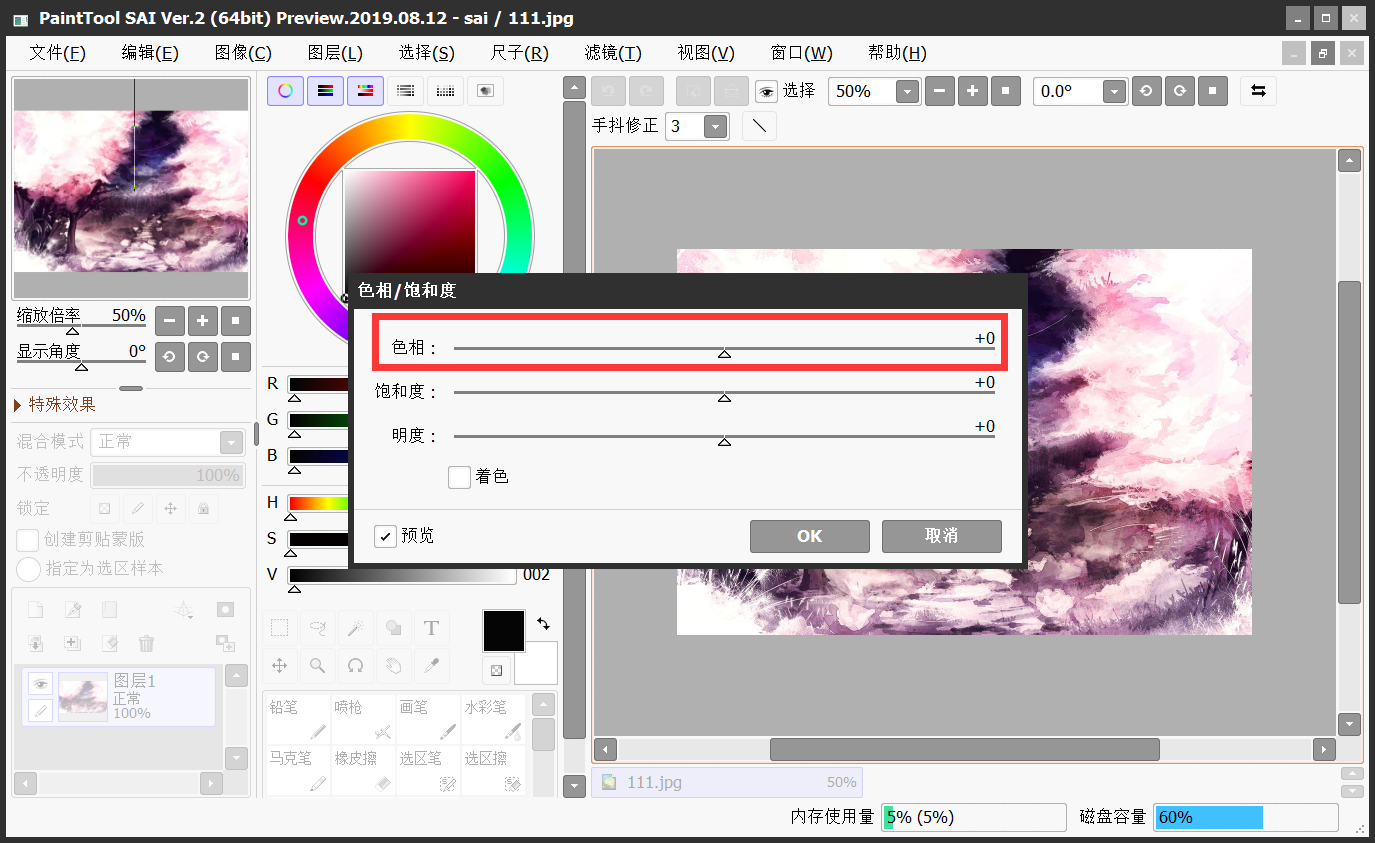Viewport: 1375px width, 843px height.
Task: Select the 橡皮擦 eraser brush
Action: 362,771
